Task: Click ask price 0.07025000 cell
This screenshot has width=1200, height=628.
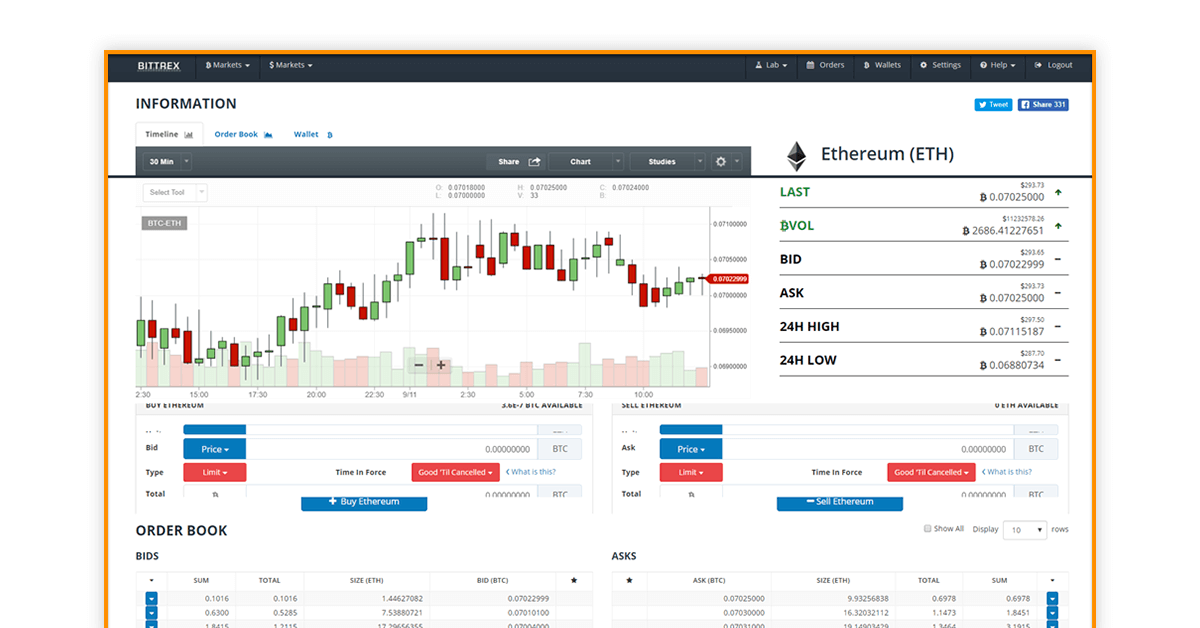Action: click(x=744, y=598)
